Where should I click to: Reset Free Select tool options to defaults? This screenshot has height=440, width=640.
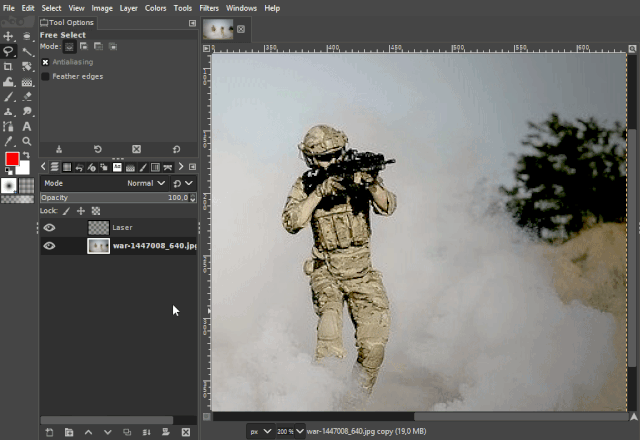coord(176,149)
